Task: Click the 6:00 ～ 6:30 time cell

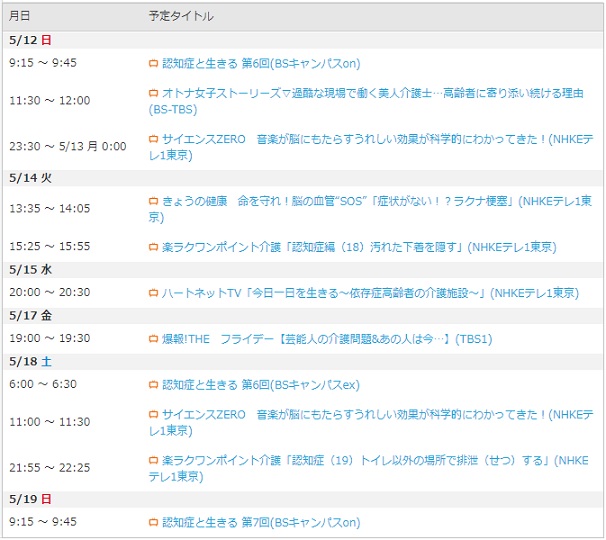Action: tap(43, 384)
